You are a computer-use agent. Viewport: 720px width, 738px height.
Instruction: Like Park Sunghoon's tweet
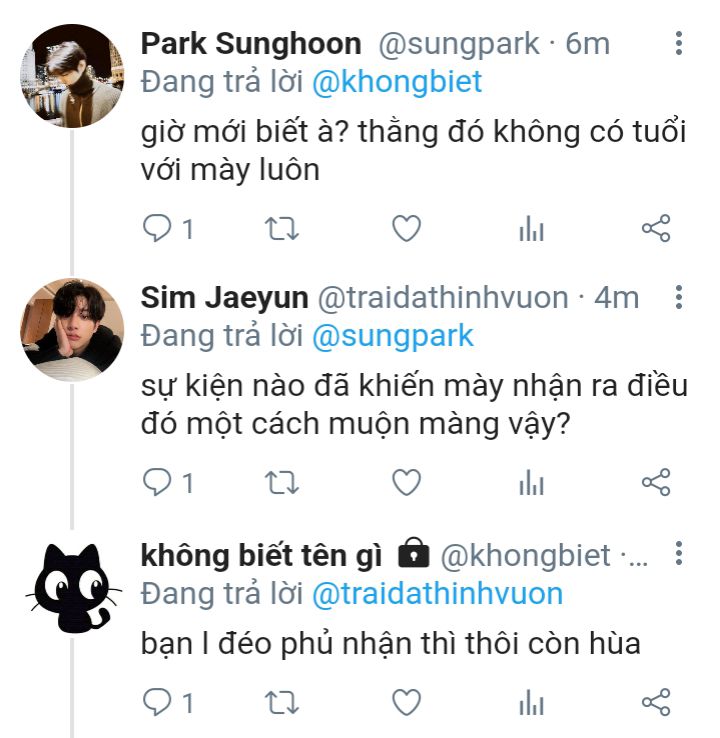(405, 230)
